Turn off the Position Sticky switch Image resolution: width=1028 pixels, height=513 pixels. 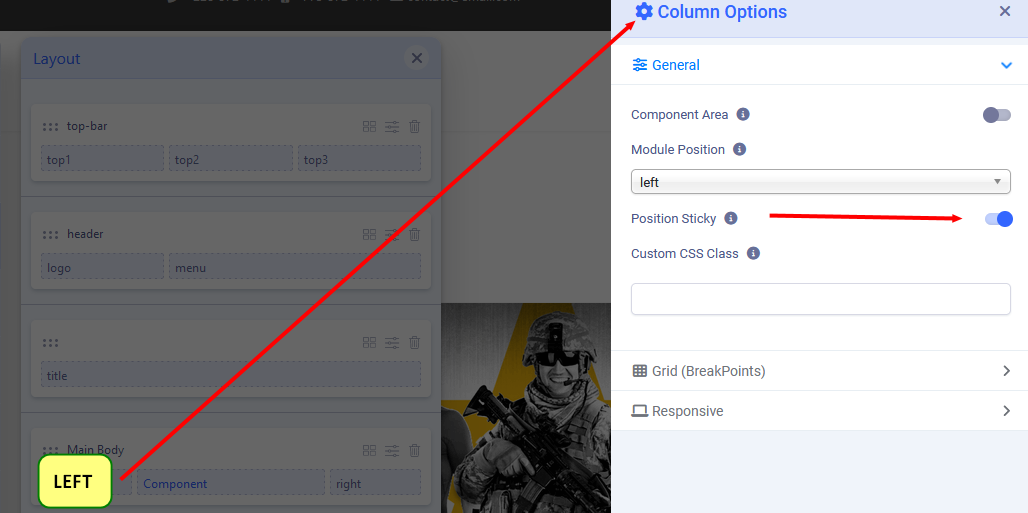tap(998, 219)
